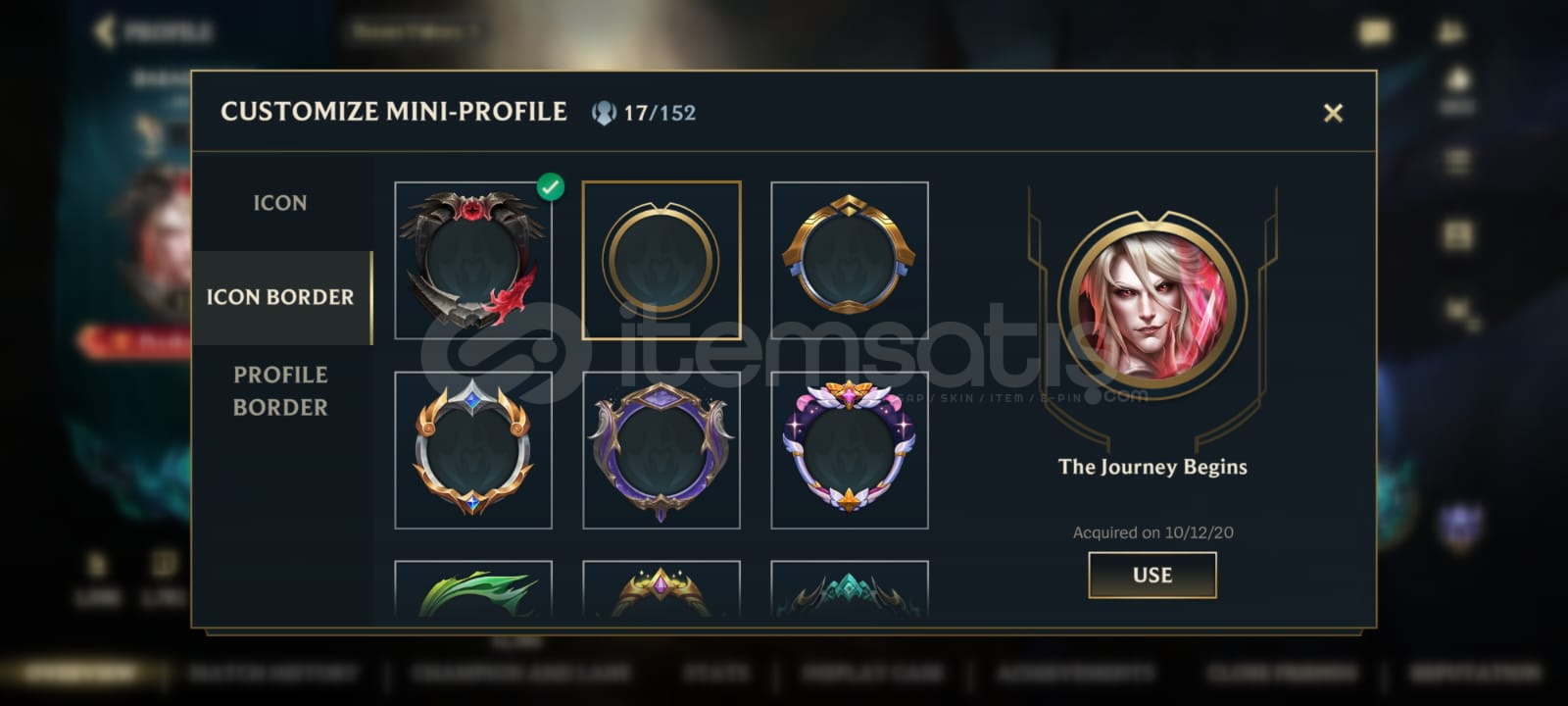Select the plain gold ring border

[661, 261]
